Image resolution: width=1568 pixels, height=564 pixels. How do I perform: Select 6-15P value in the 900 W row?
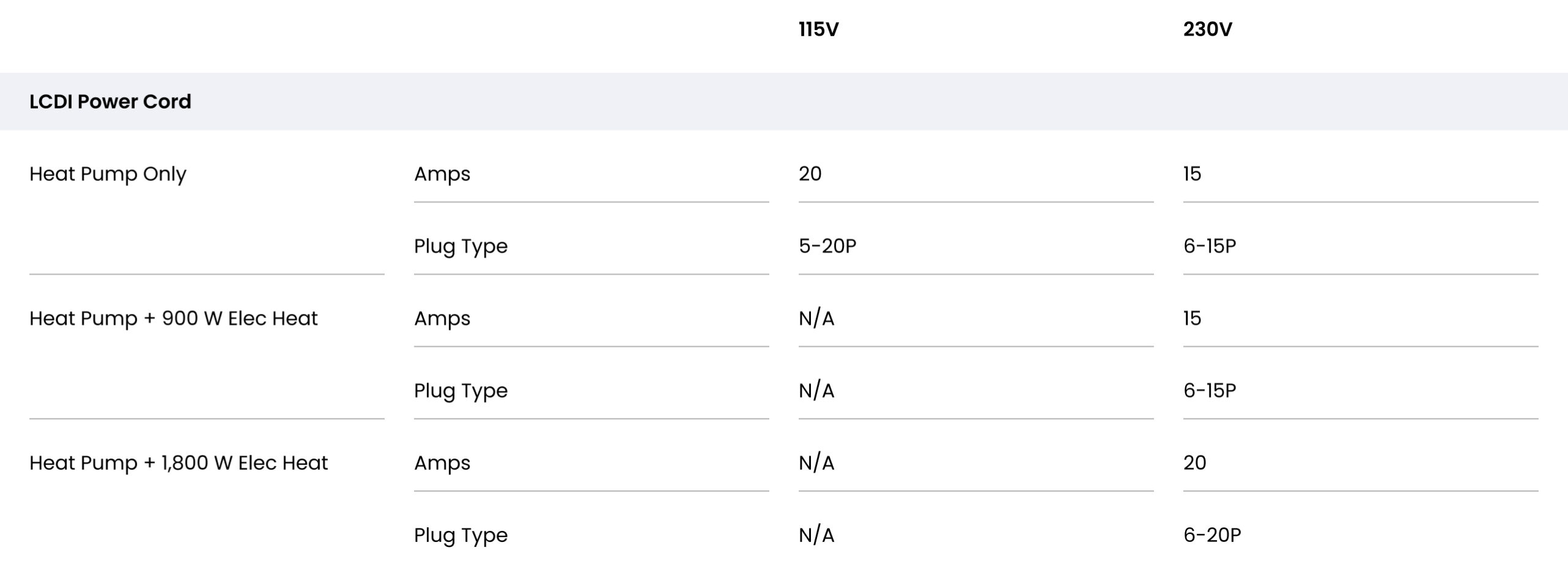pyautogui.click(x=1210, y=391)
